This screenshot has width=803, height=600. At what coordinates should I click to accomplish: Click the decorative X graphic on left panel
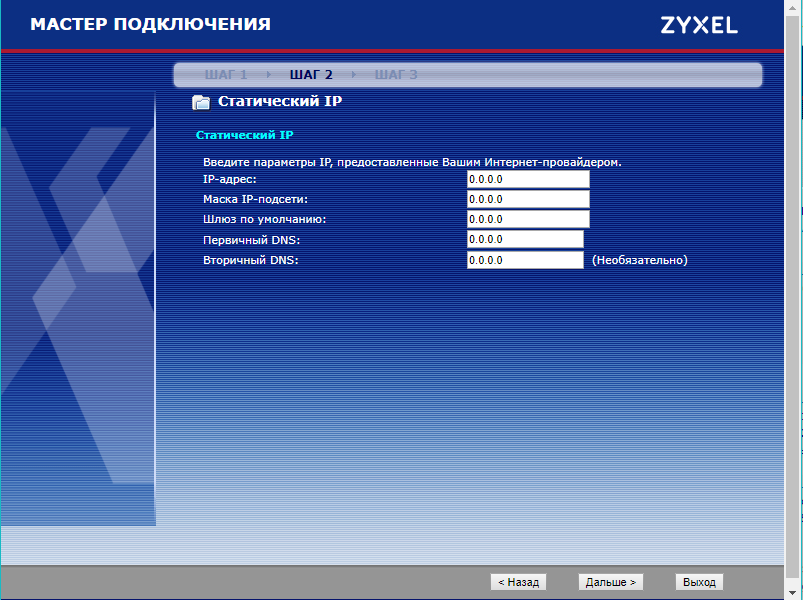(x=78, y=260)
